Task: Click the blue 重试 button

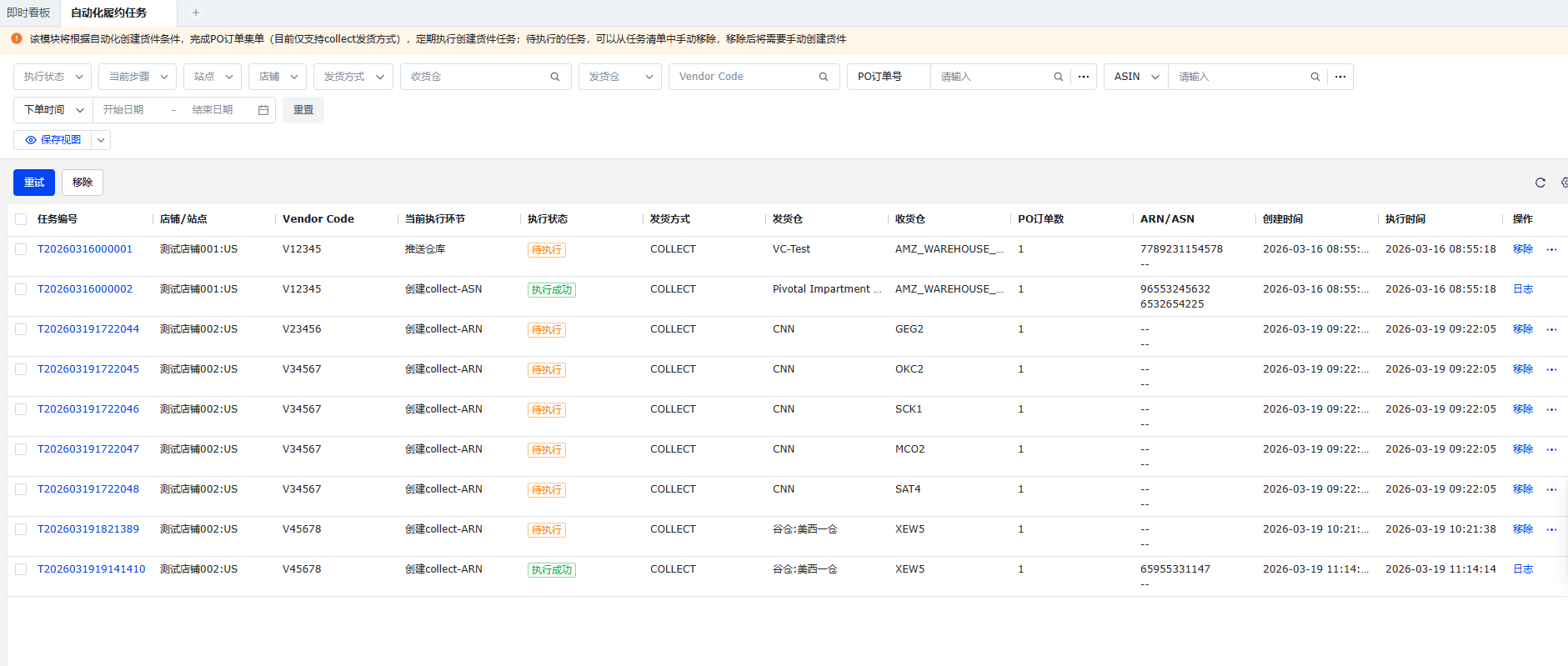Action: coord(34,183)
